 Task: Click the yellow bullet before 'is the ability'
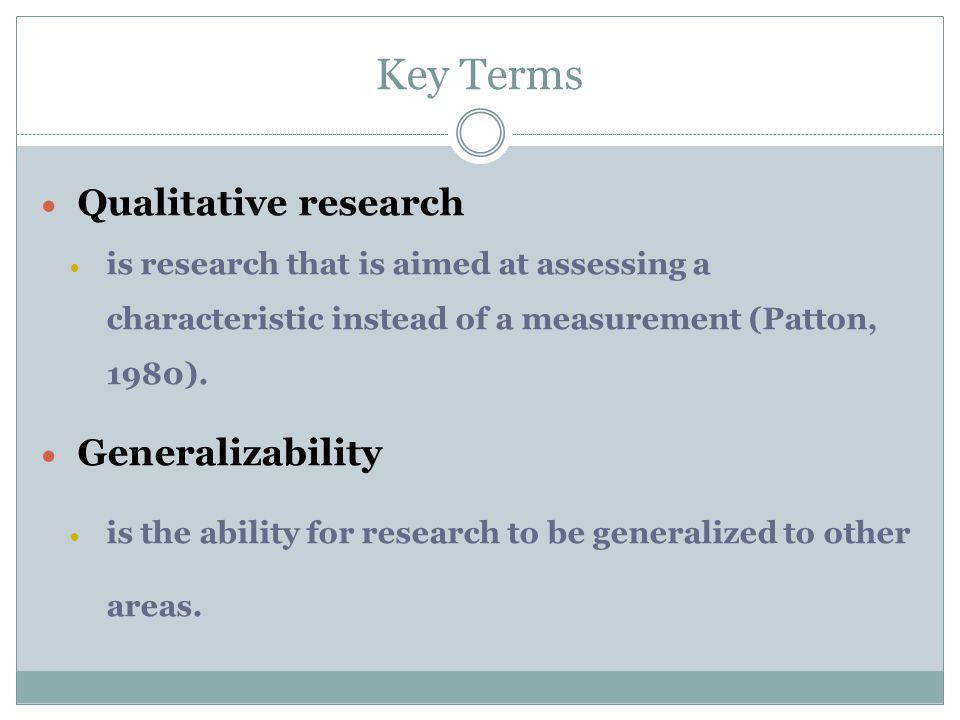(75, 537)
